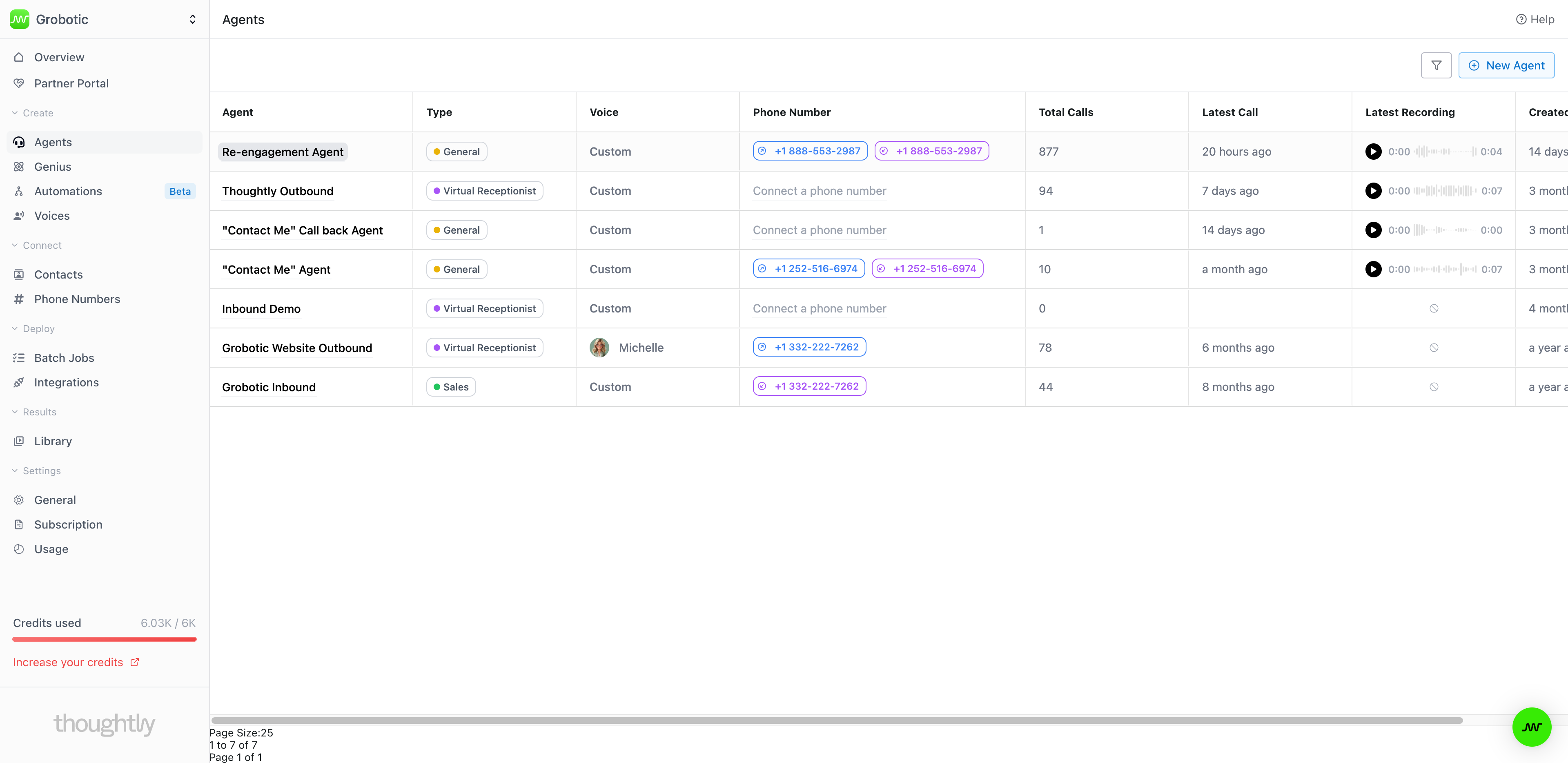
Task: Click the Batch Jobs list icon
Action: [19, 358]
